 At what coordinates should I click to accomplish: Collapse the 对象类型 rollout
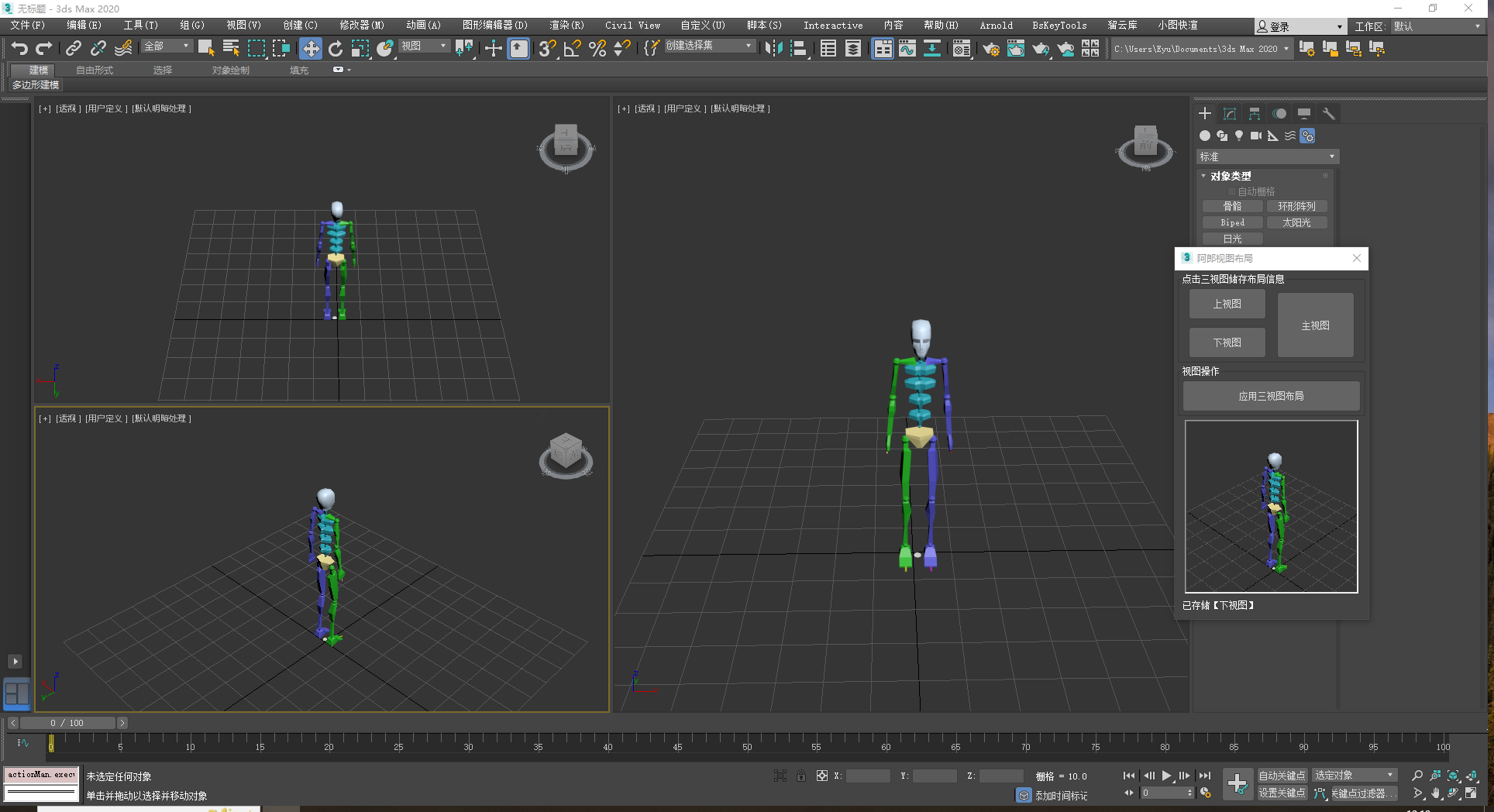1231,176
